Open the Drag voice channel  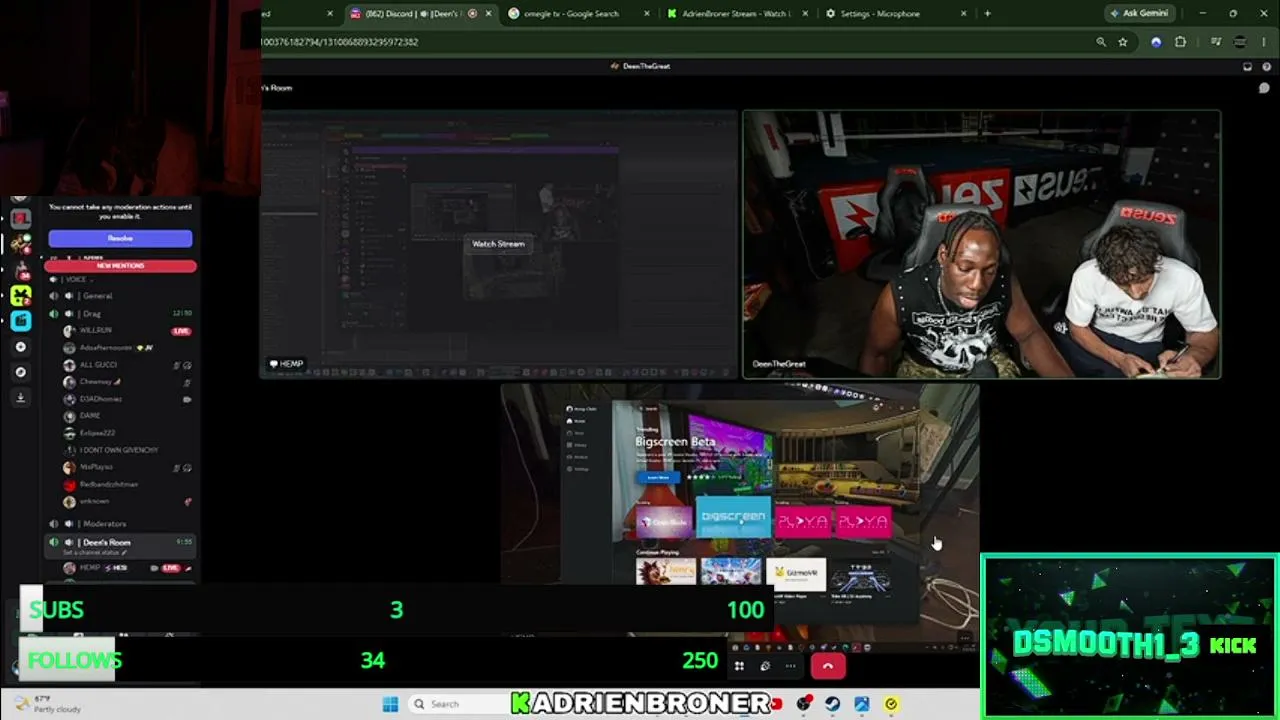(x=120, y=314)
